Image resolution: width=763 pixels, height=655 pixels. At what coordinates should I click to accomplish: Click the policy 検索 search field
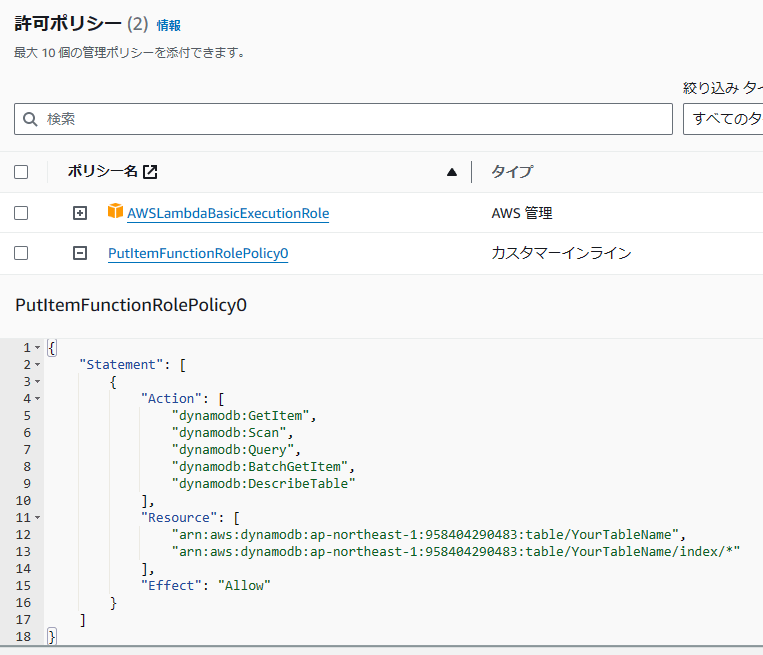pos(350,119)
